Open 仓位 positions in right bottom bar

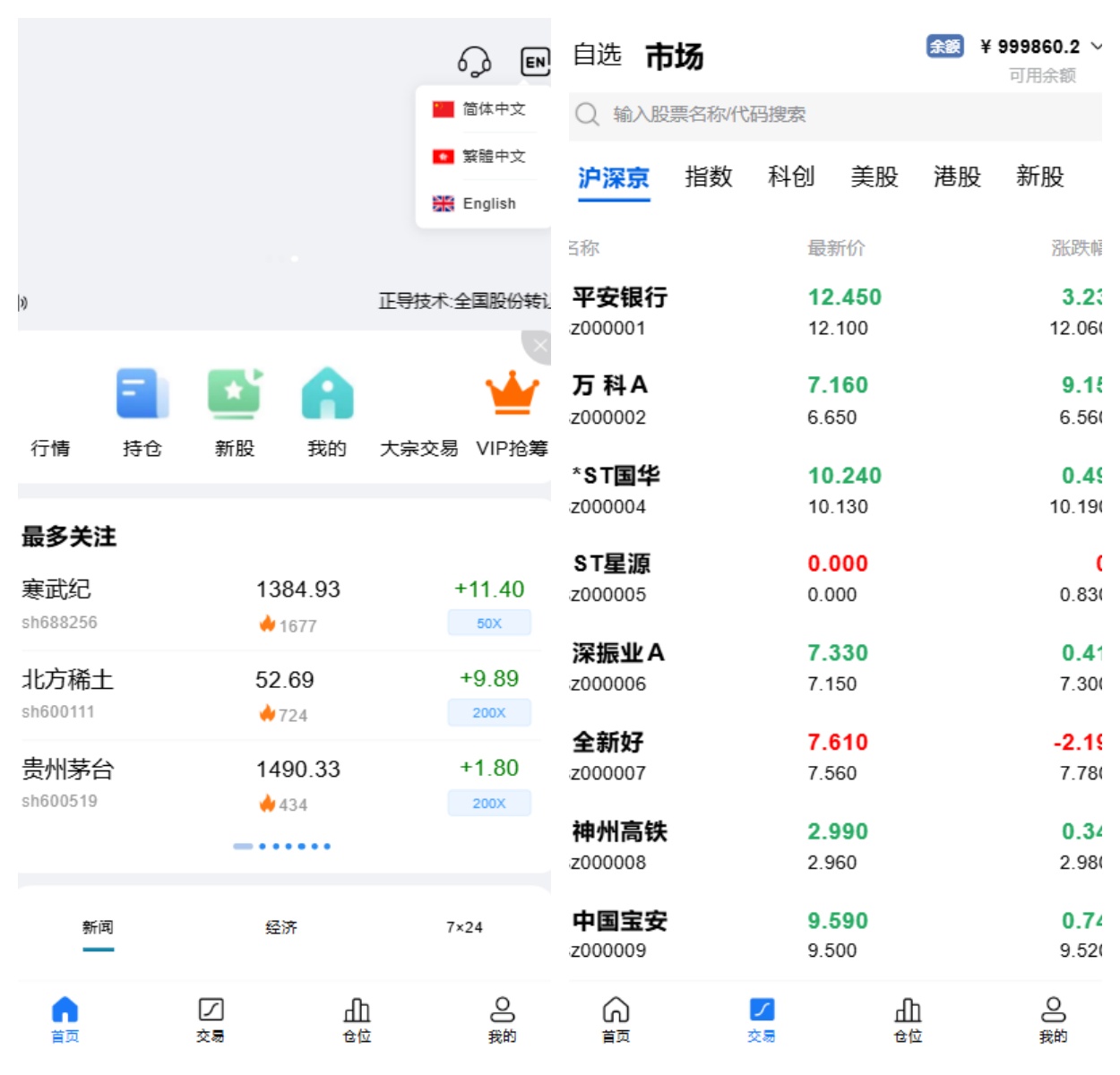[x=908, y=1019]
